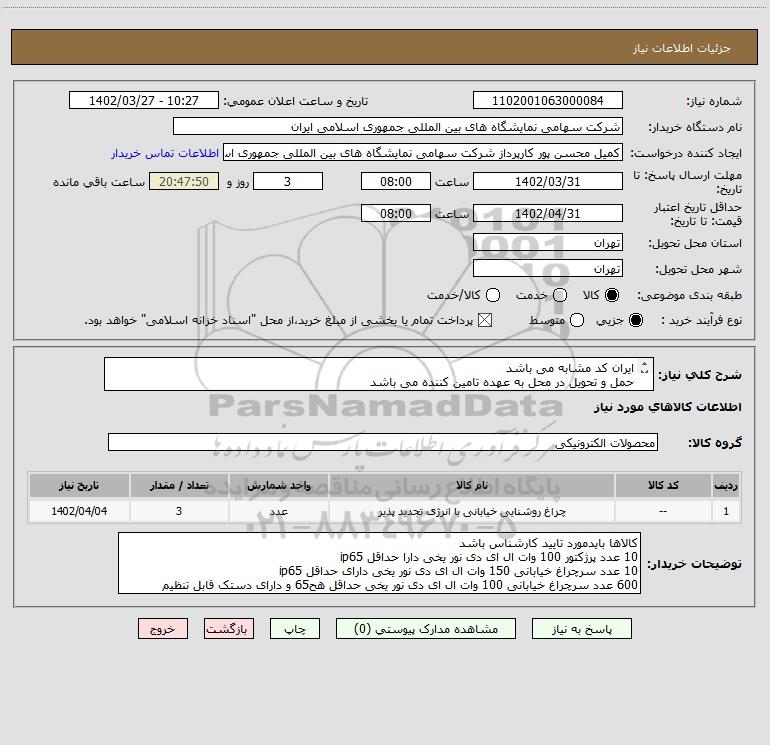Click the گروه کالا محصولات الکترونیکی field
The height and width of the screenshot is (745, 770).
(x=383, y=442)
